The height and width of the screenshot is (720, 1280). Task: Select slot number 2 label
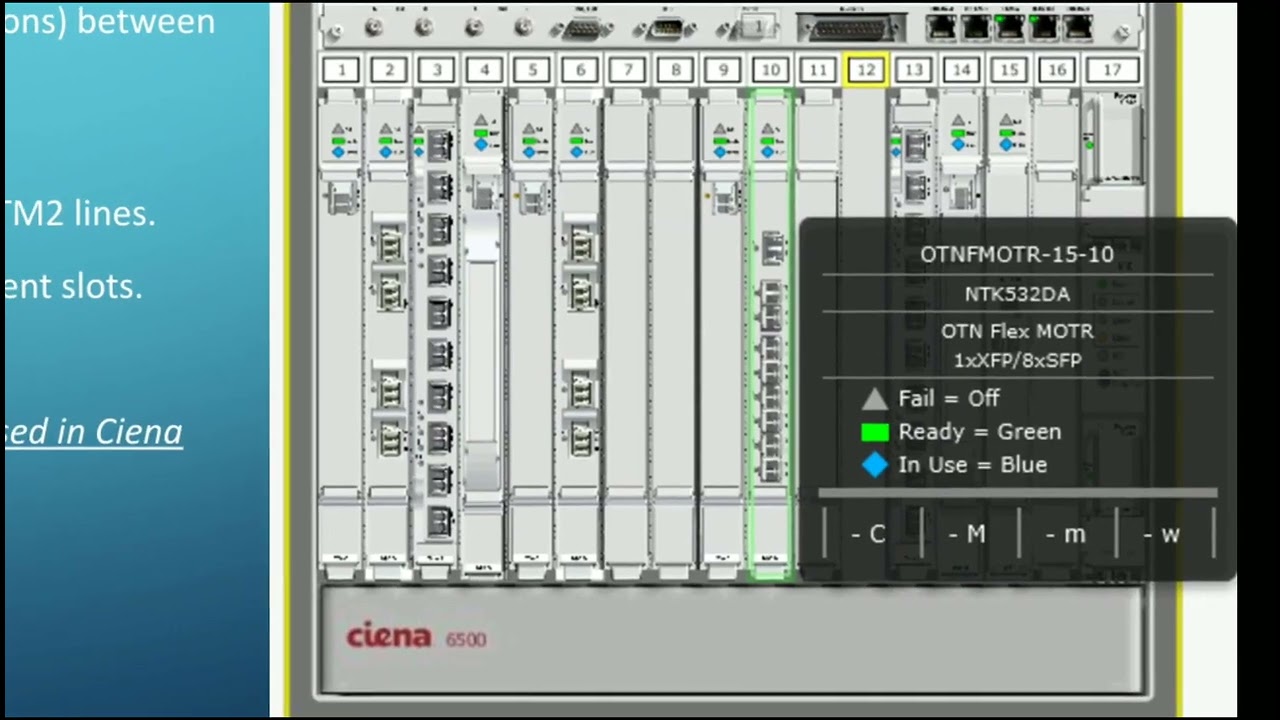(389, 70)
